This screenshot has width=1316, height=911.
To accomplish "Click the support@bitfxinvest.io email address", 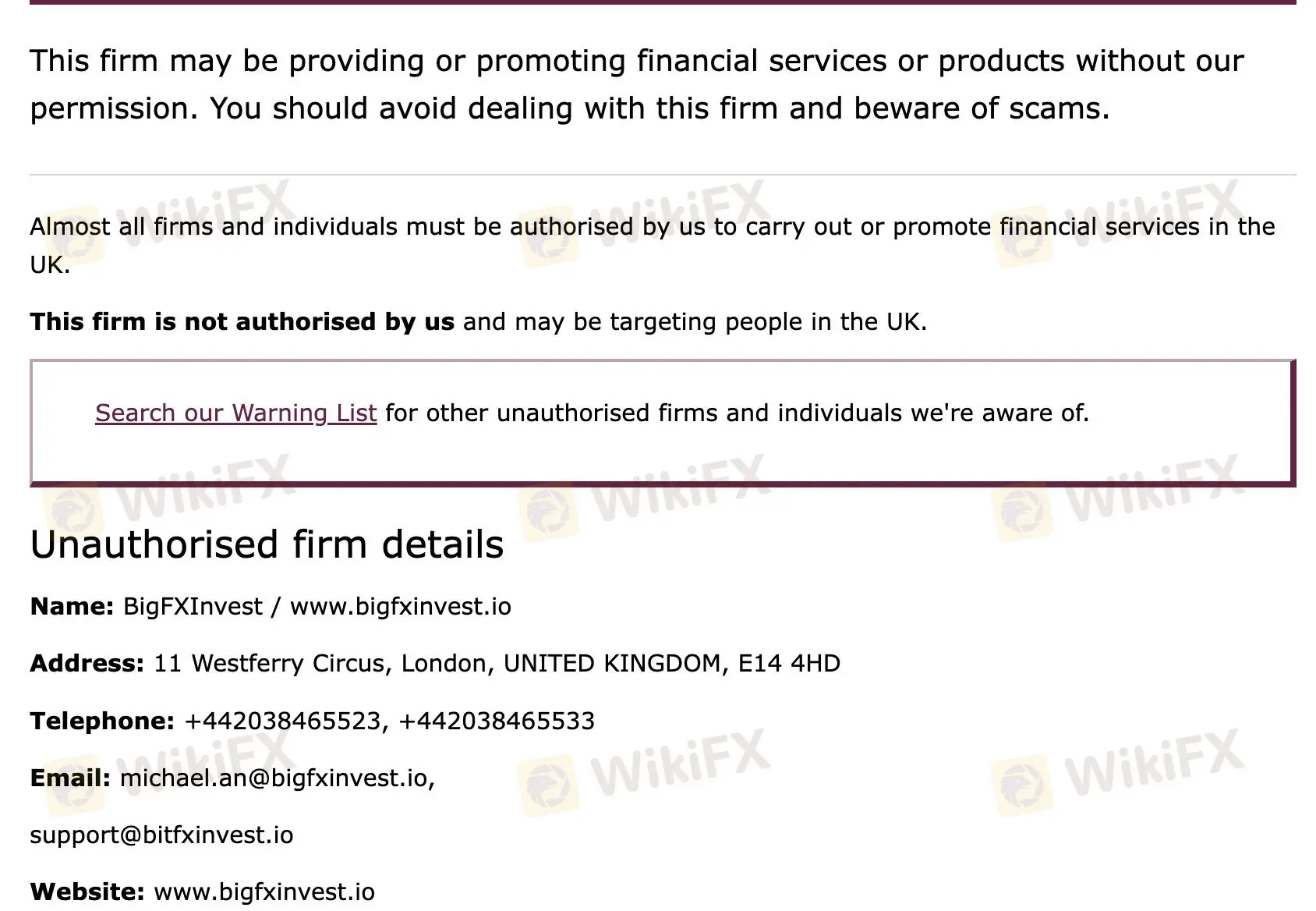I will pos(161,835).
